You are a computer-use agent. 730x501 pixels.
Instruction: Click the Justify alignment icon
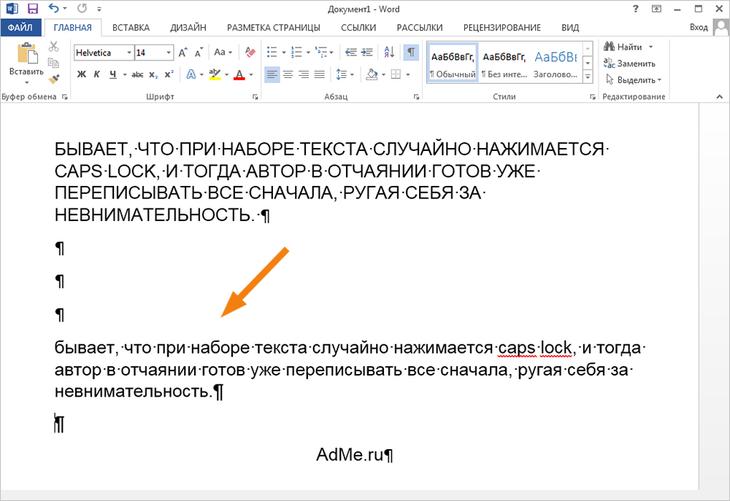[x=319, y=74]
